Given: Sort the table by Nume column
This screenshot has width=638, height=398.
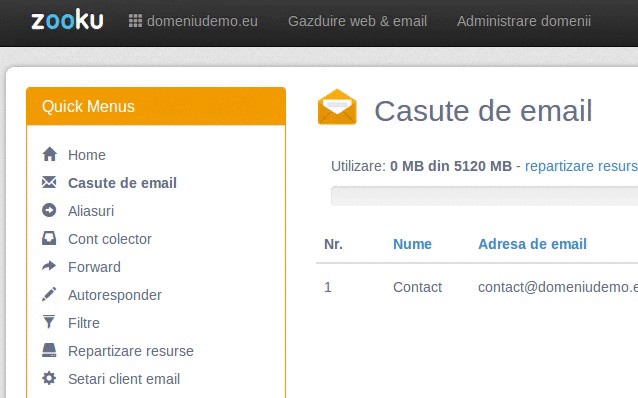Looking at the screenshot, I should point(412,244).
